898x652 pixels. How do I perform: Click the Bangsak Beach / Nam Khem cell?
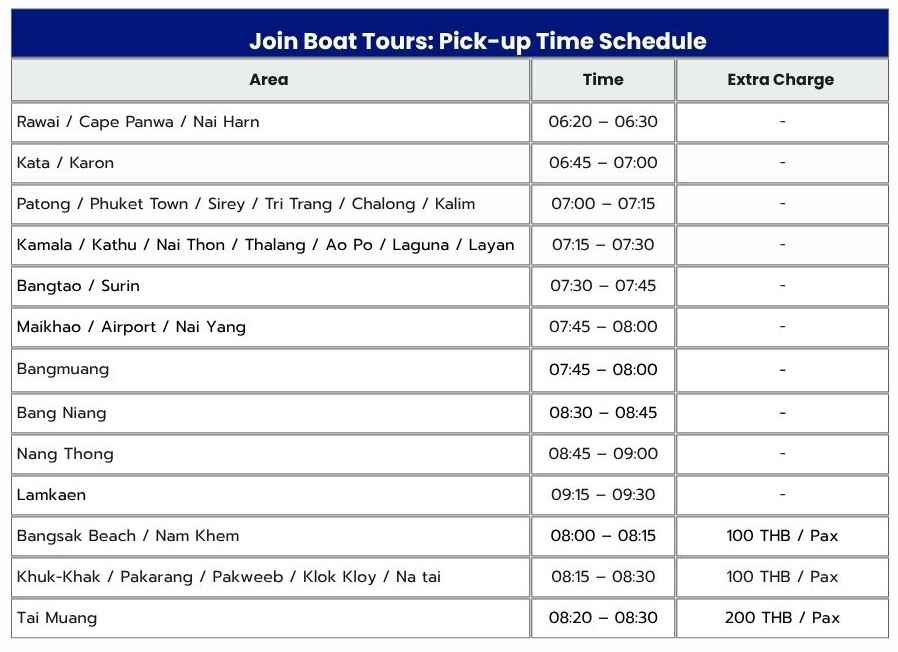point(128,536)
